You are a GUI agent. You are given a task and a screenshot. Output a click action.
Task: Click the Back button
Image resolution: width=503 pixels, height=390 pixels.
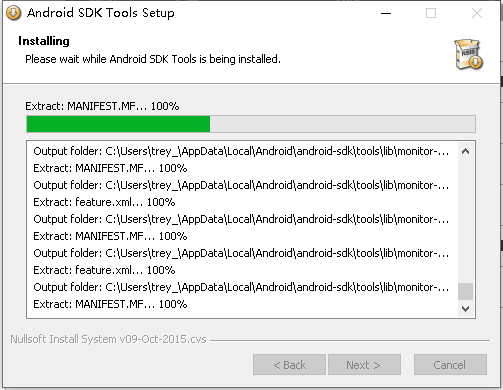[x=289, y=365]
